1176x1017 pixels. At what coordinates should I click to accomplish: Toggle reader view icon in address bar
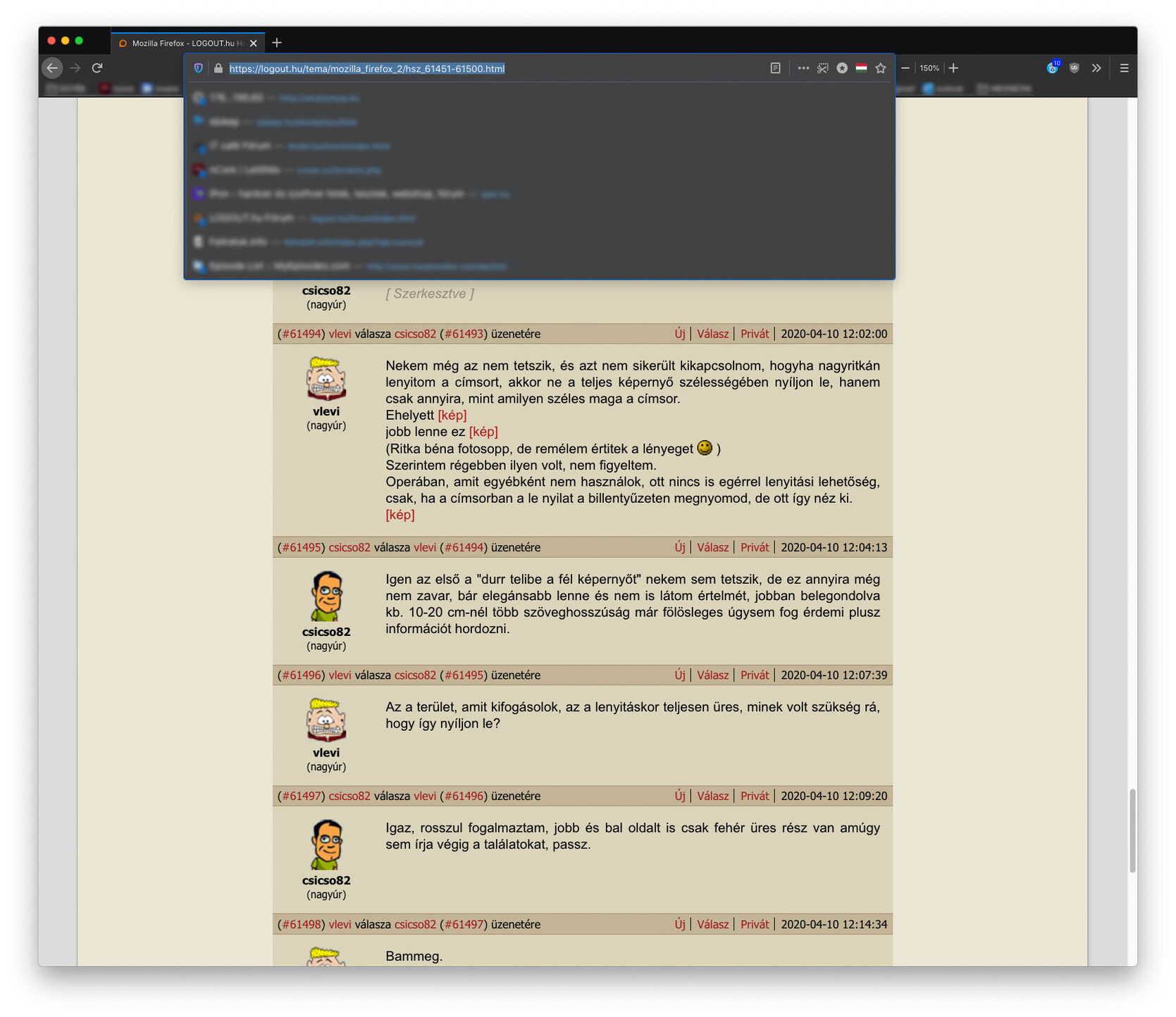click(x=775, y=68)
